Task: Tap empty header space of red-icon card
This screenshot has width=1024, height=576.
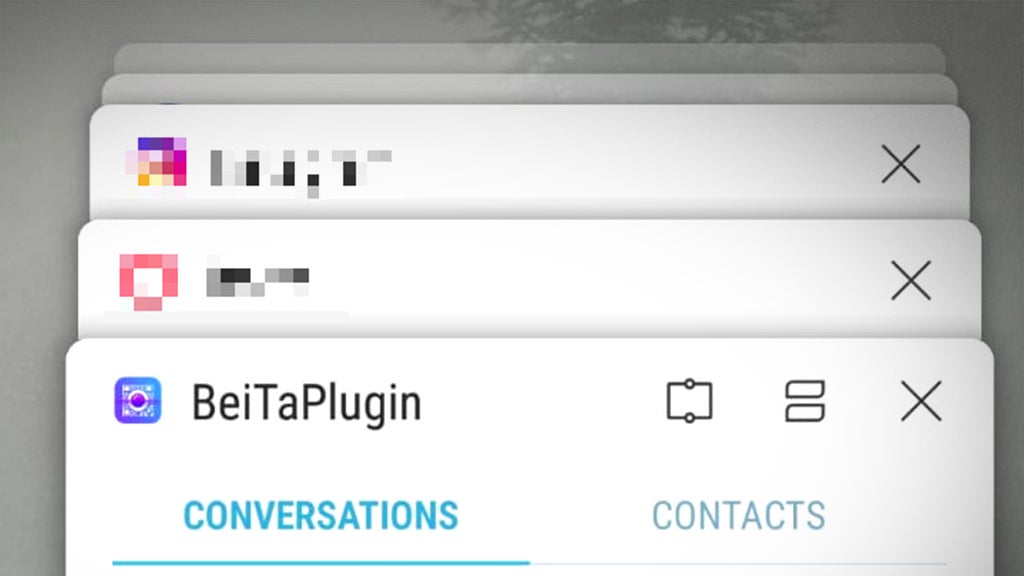Action: pyautogui.click(x=588, y=281)
